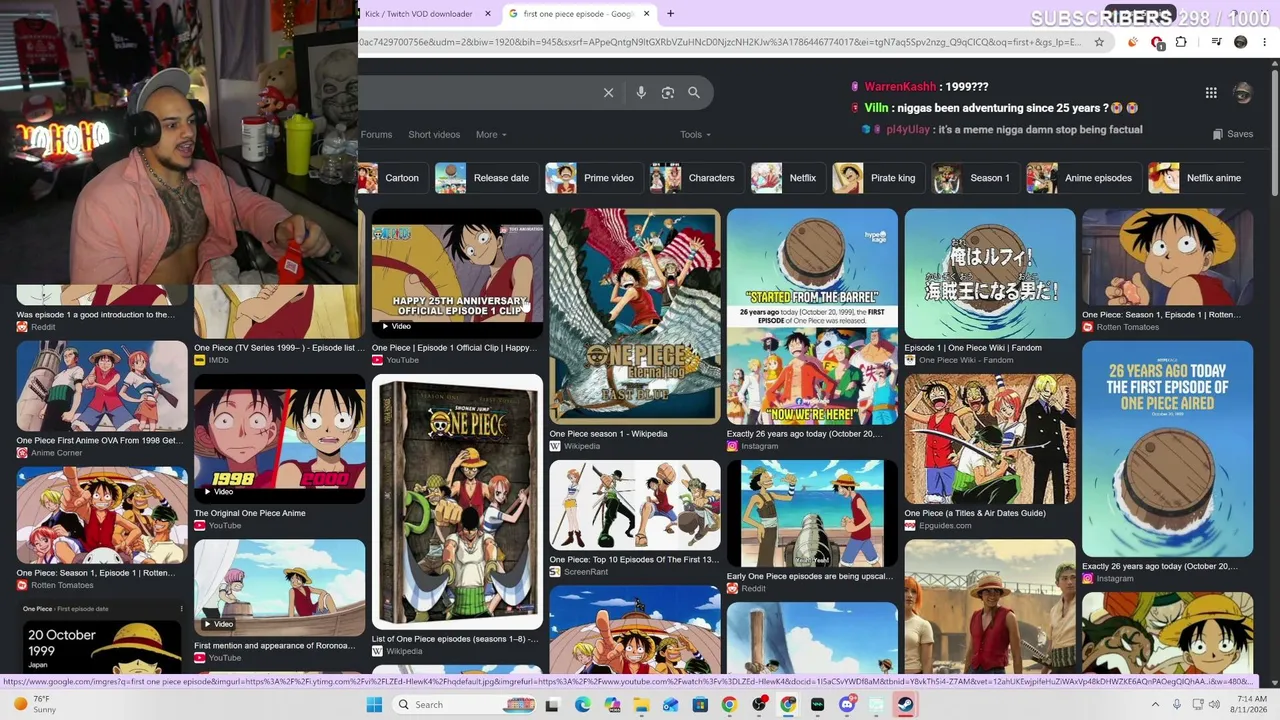
Task: Open Task View on the taskbar
Action: pyautogui.click(x=552, y=705)
